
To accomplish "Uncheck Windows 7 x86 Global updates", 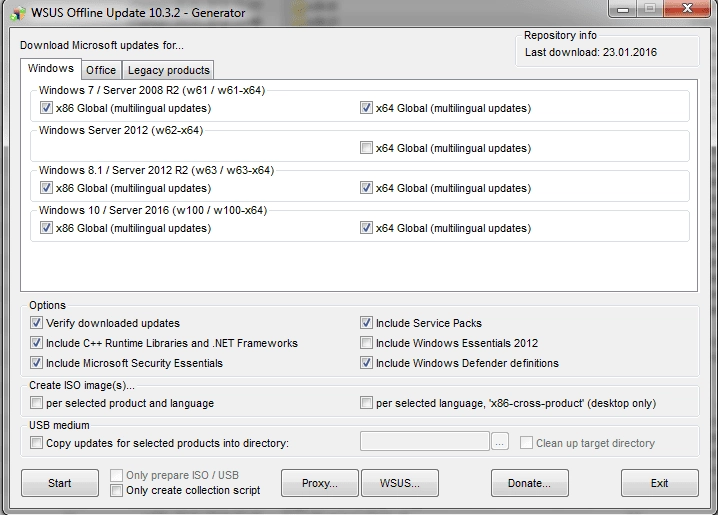I will click(46, 108).
